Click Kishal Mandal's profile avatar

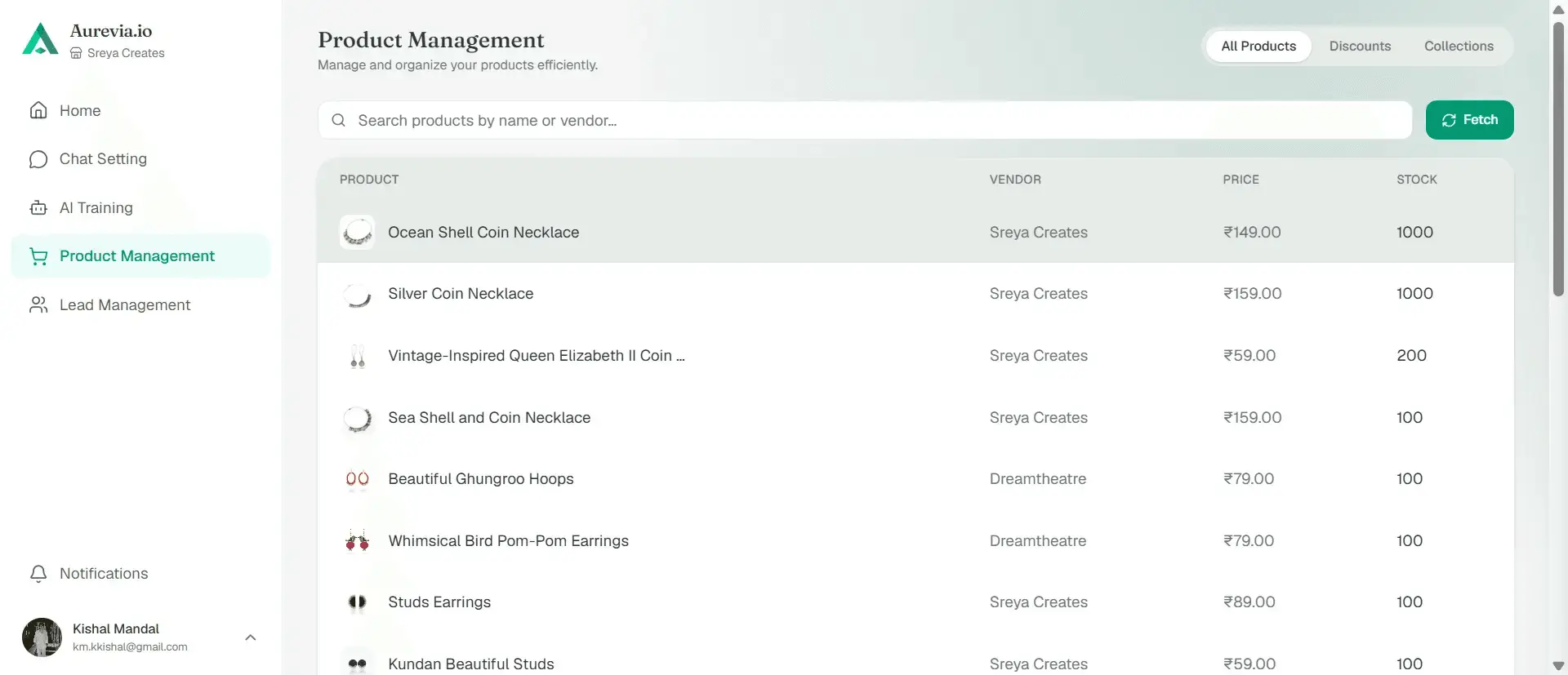tap(42, 637)
